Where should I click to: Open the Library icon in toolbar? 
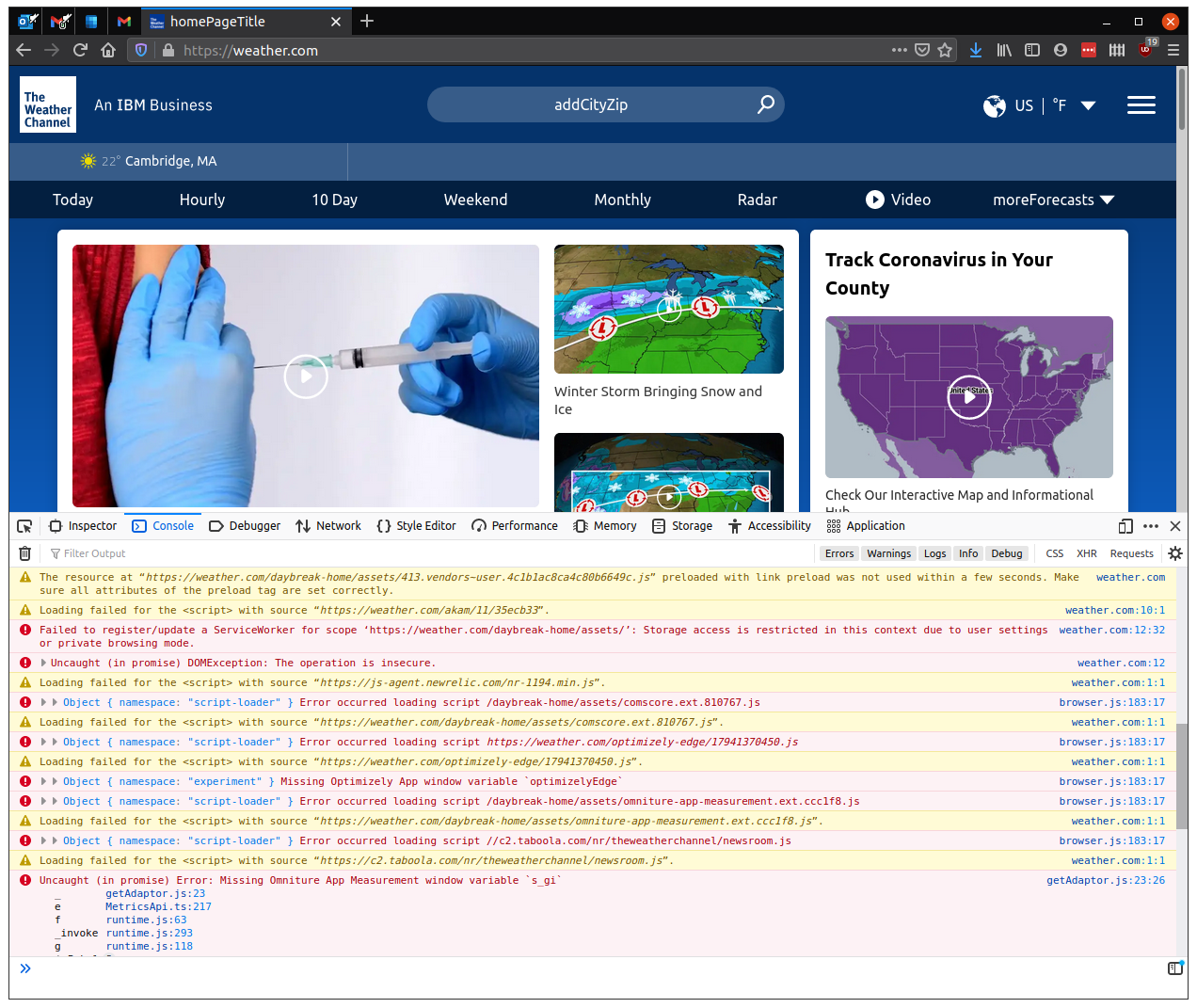(x=1004, y=50)
